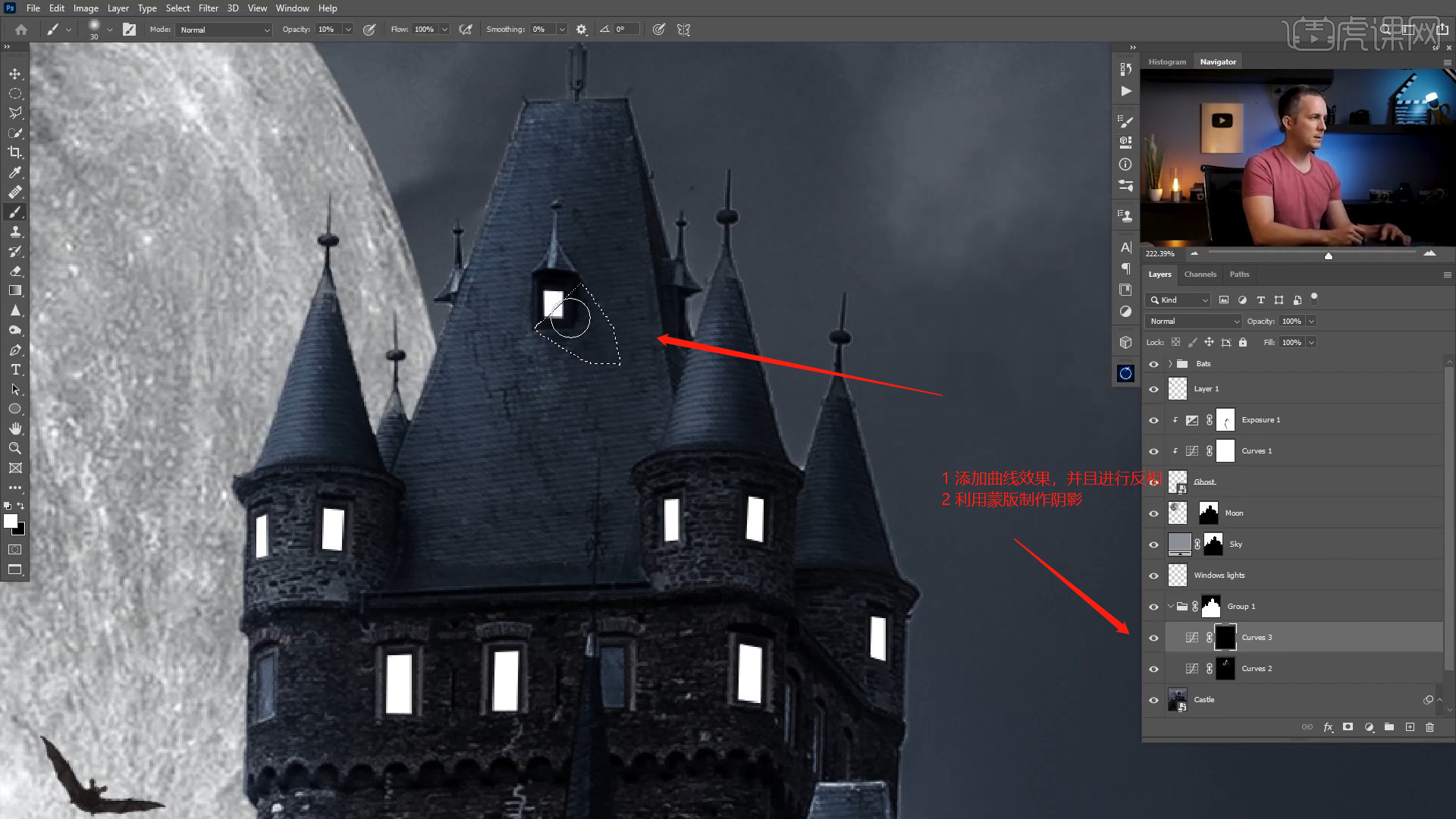Click the brush angle input field
Viewport: 1456px width, 819px height.
(x=626, y=30)
